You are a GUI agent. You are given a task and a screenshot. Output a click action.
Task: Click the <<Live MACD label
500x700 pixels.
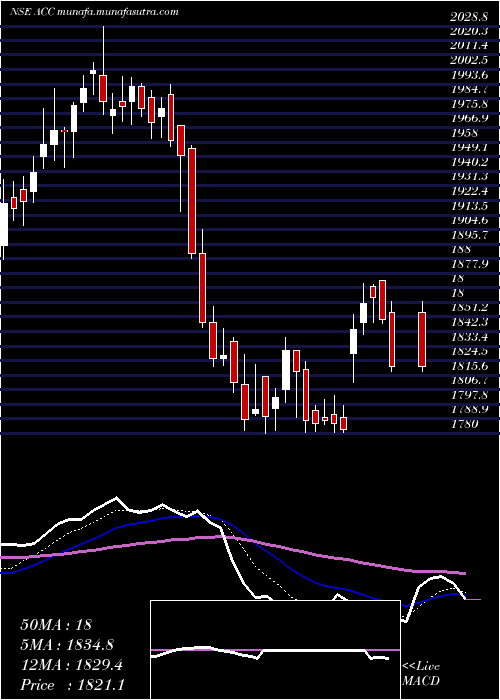(421, 674)
